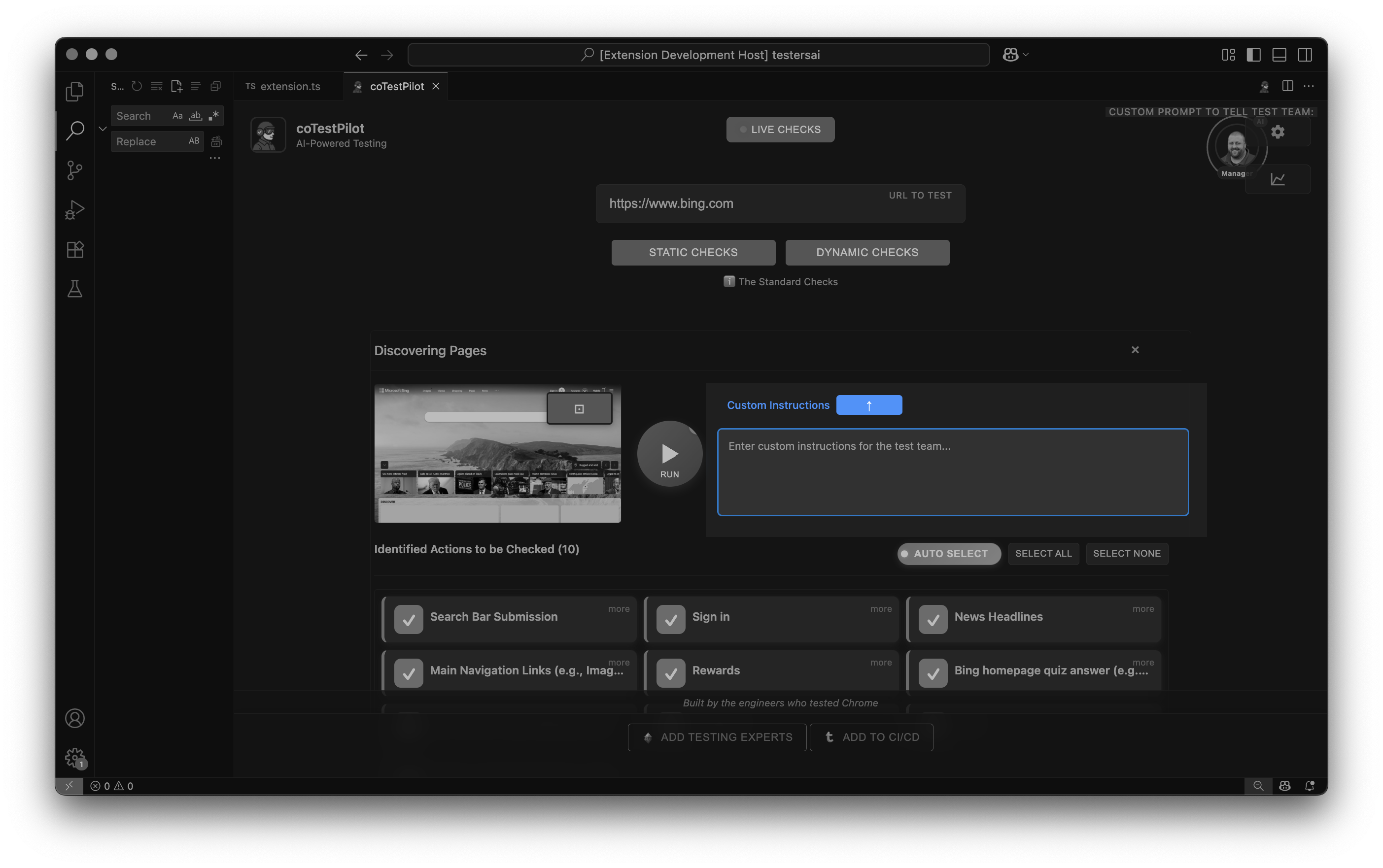1383x868 pixels.
Task: Open the analytics chart button
Action: 1278,179
